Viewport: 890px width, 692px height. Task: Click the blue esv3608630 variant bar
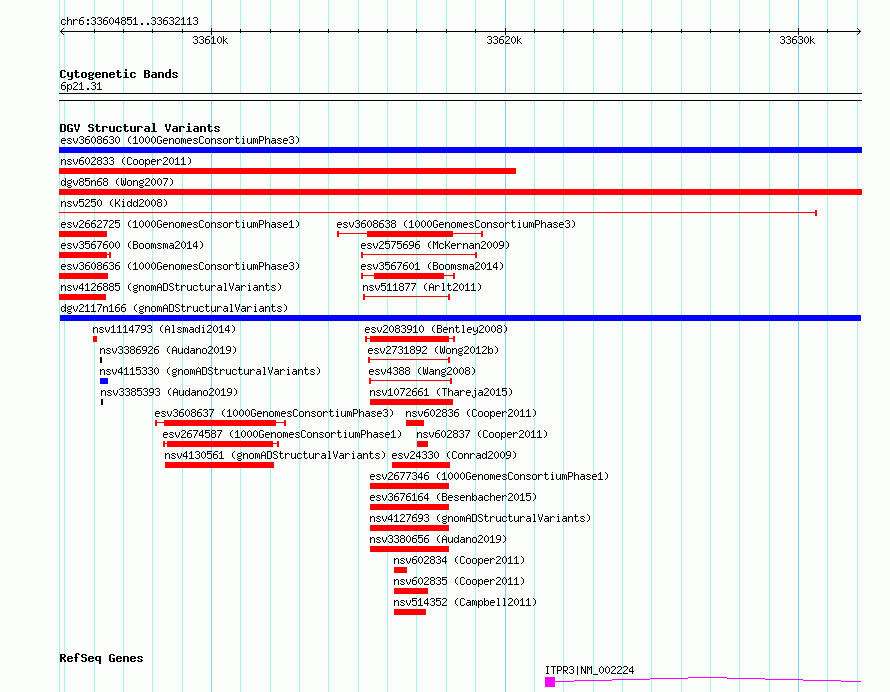460,150
